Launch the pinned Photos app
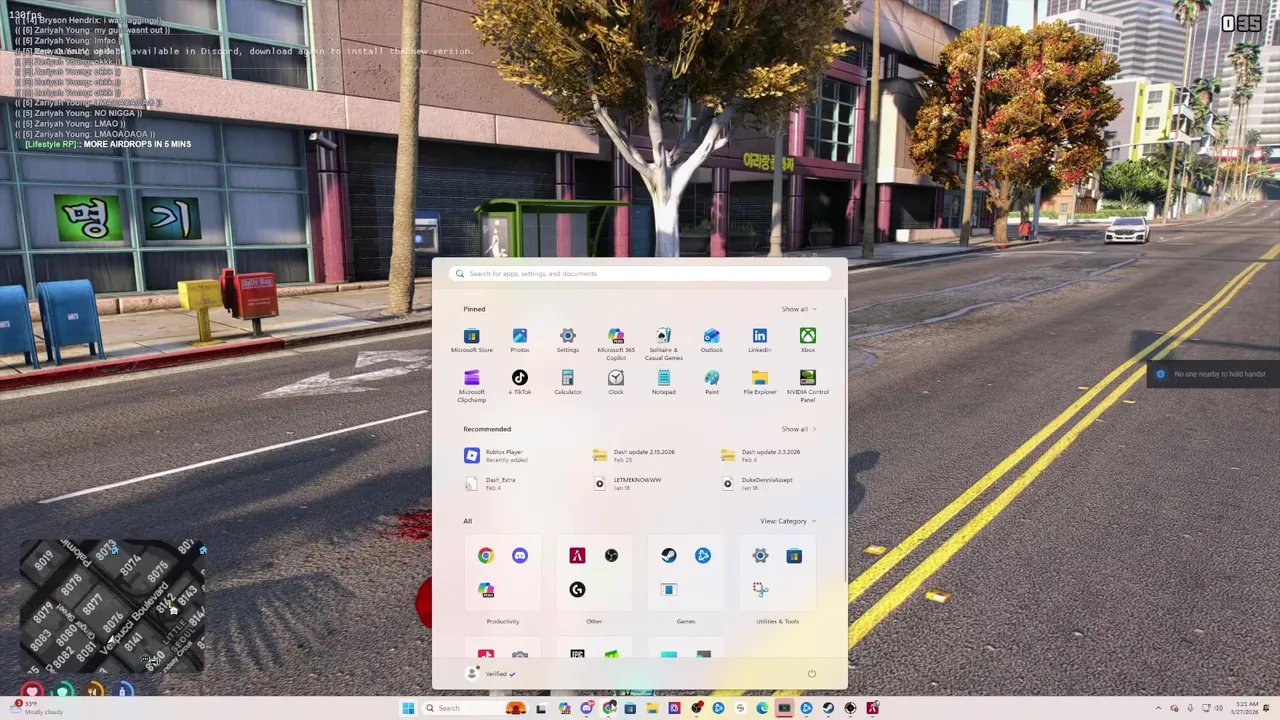Image resolution: width=1280 pixels, height=720 pixels. point(519,341)
